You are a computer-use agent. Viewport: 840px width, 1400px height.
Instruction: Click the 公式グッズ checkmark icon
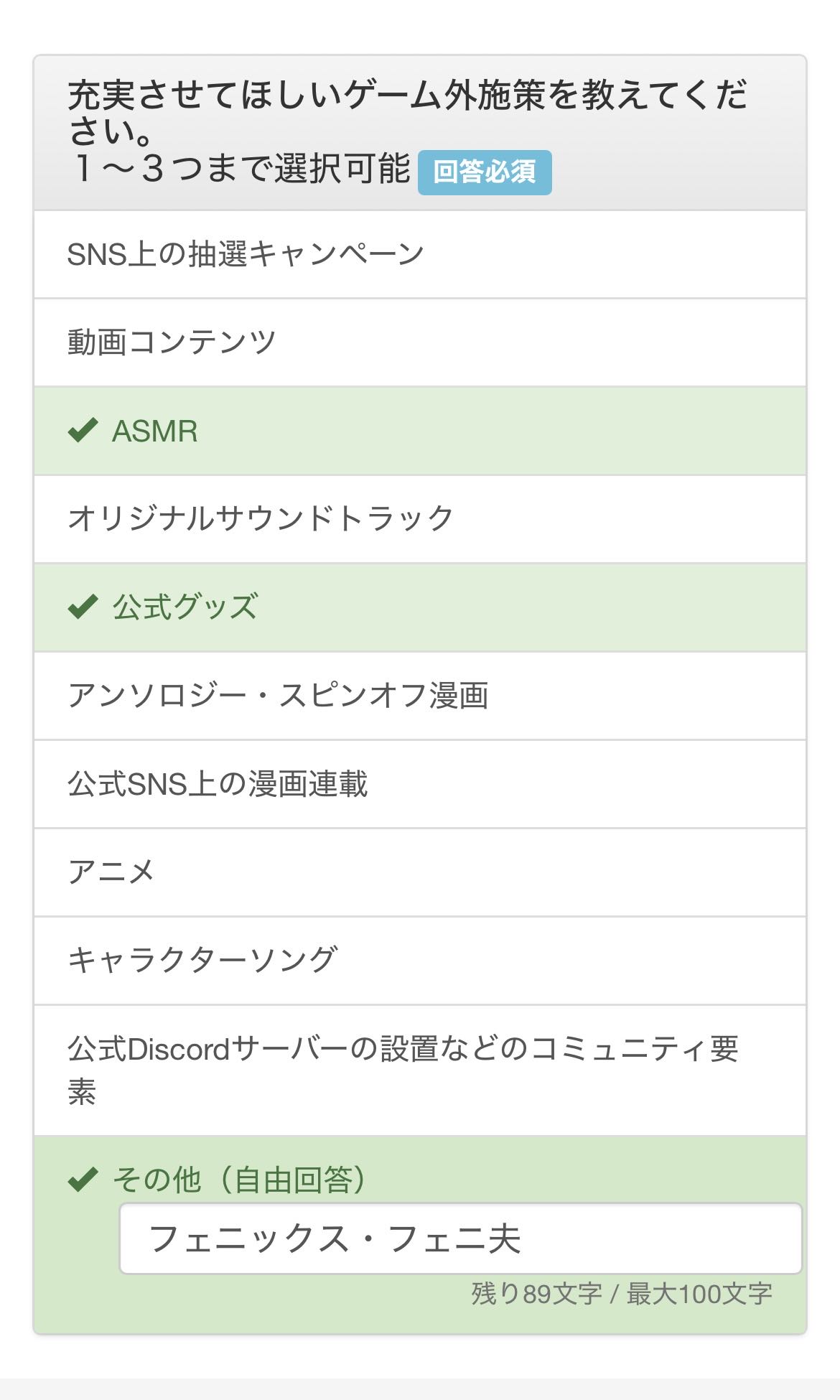coord(83,607)
